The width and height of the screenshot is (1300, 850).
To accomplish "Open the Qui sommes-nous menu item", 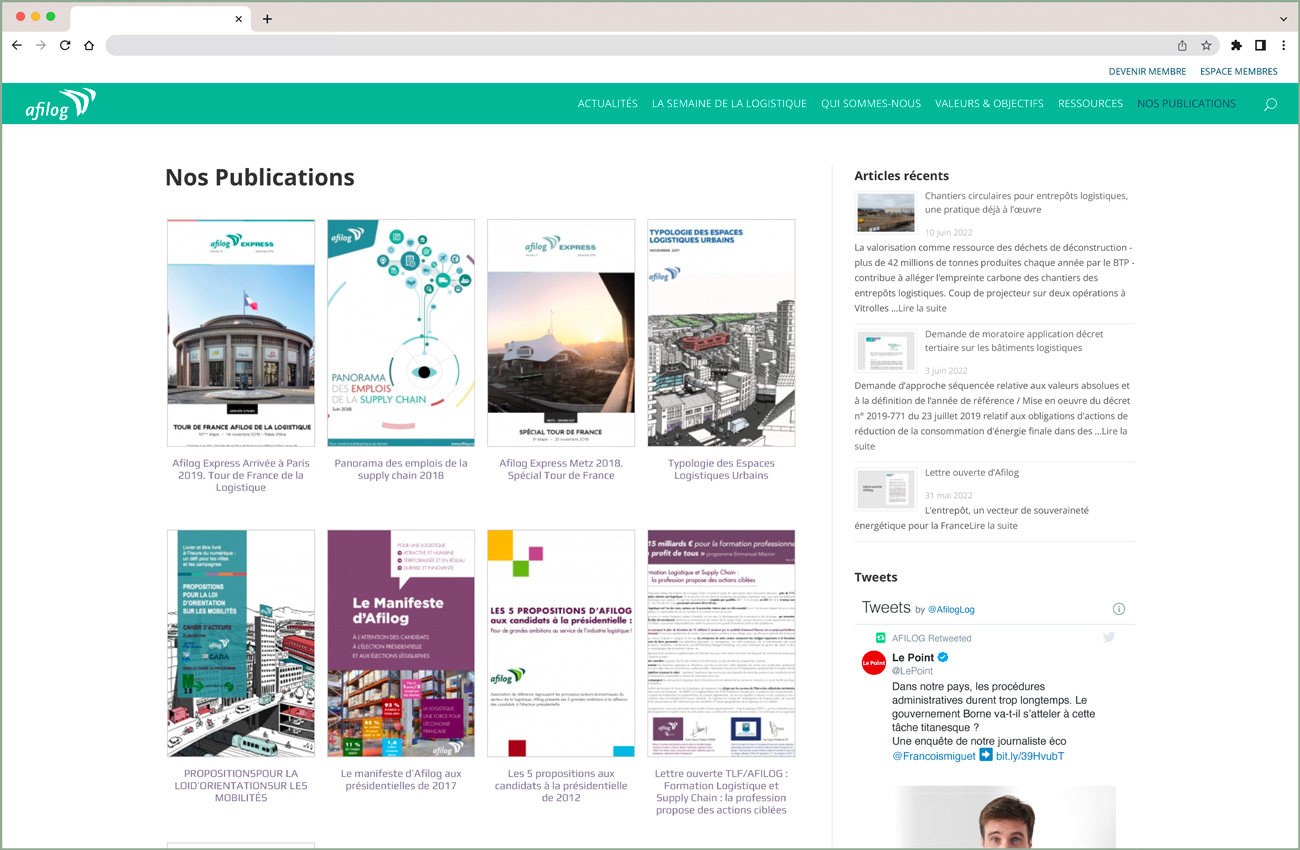I will coord(871,104).
